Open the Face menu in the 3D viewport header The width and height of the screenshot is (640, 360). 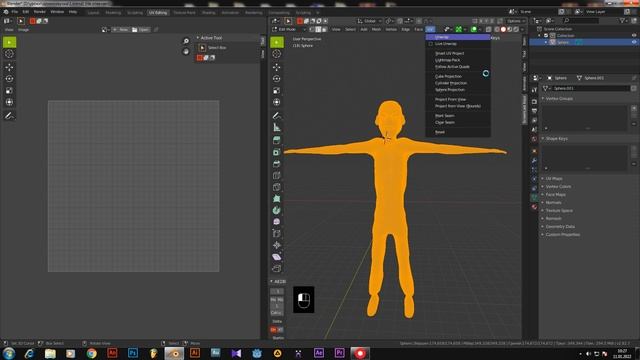click(x=418, y=29)
